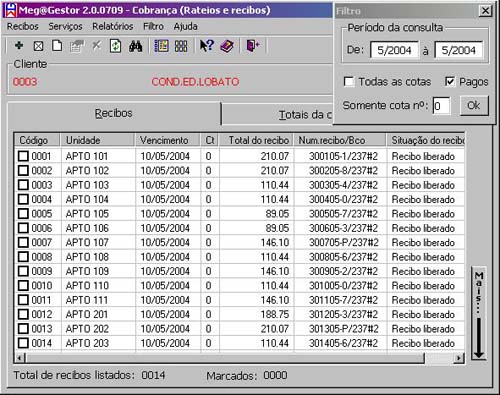Click the end period field after à
This screenshot has width=500, height=395.
click(x=459, y=50)
